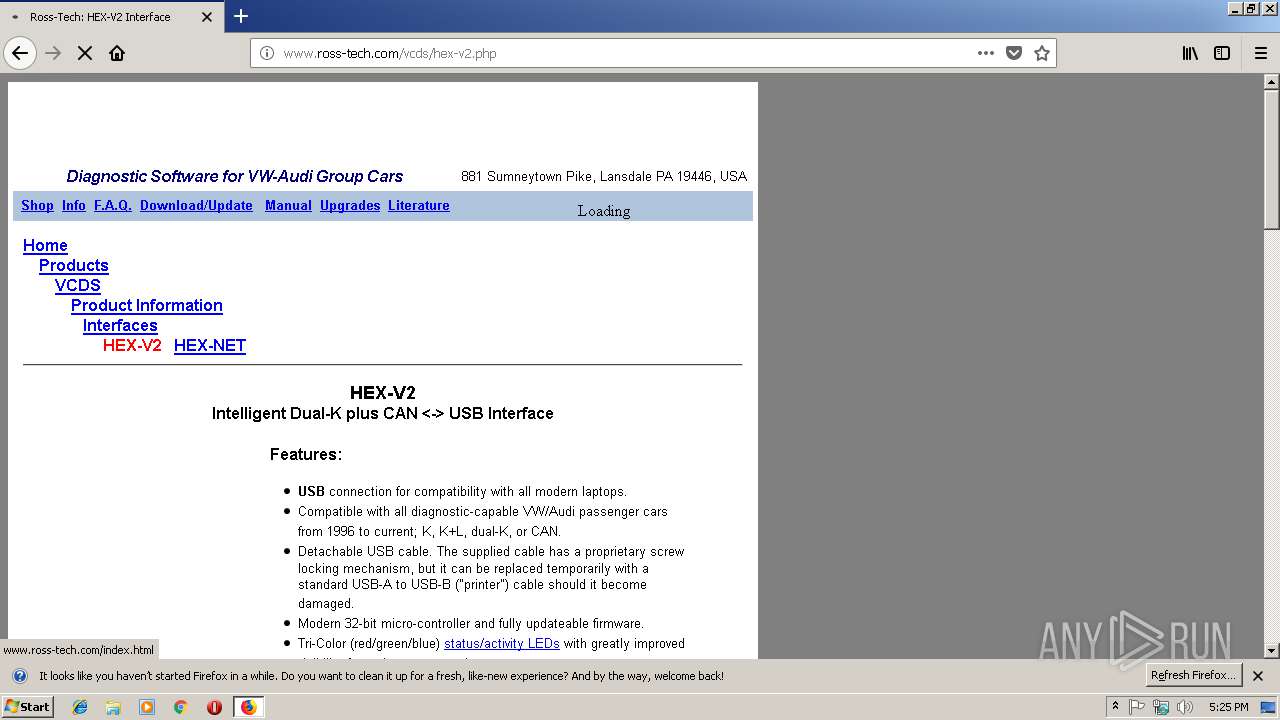
Task: Launch Internet Explorer from taskbar
Action: pos(80,707)
